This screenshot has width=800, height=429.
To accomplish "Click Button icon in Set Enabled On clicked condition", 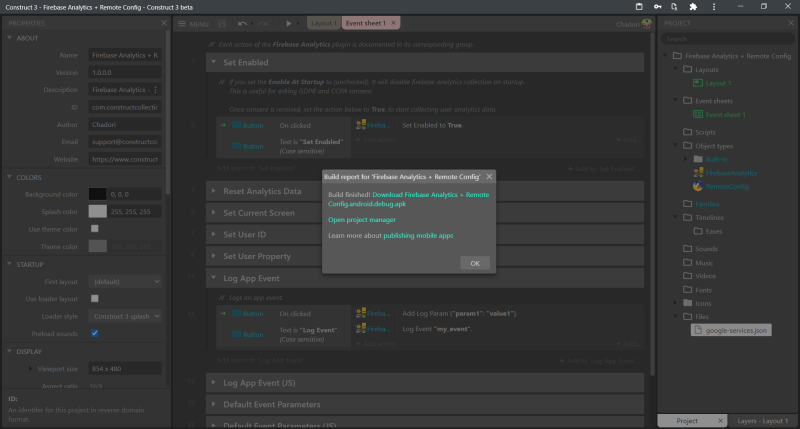I will [x=237, y=125].
